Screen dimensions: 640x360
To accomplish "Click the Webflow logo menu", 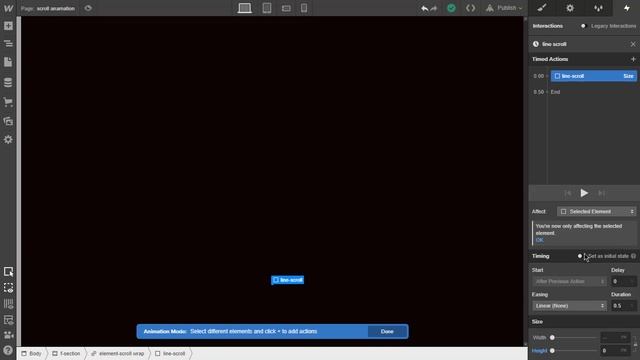I will pos(8,8).
